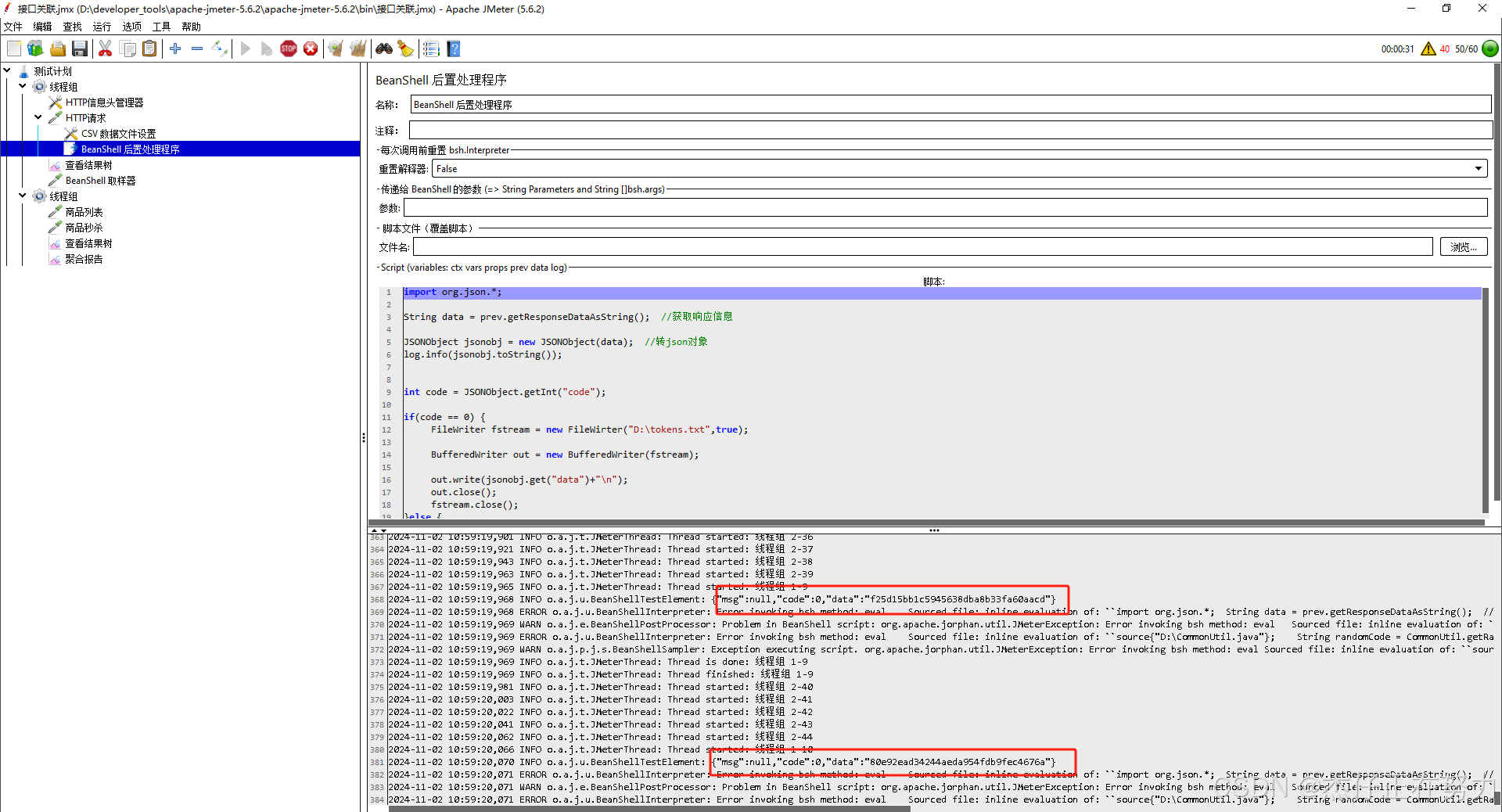Image resolution: width=1502 pixels, height=812 pixels.
Task: Collapse the HTTP请求 tree node
Action: click(x=38, y=117)
